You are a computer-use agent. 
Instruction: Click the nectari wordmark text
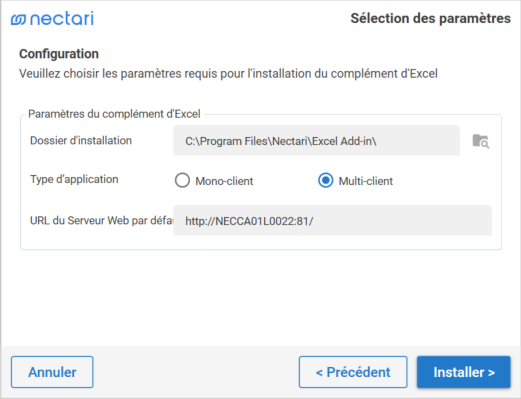pyautogui.click(x=62, y=18)
